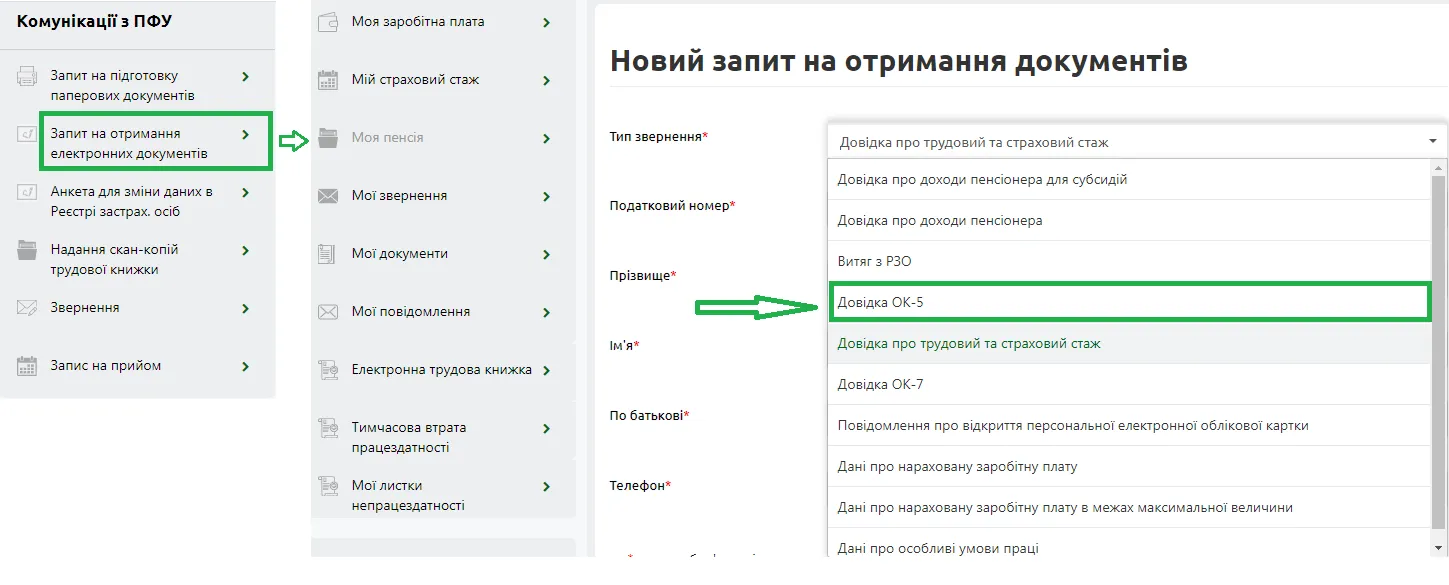Screen dimensions: 1449x585
Task: Expand chevron next to Мої листки непрацездатності
Action: (x=547, y=487)
